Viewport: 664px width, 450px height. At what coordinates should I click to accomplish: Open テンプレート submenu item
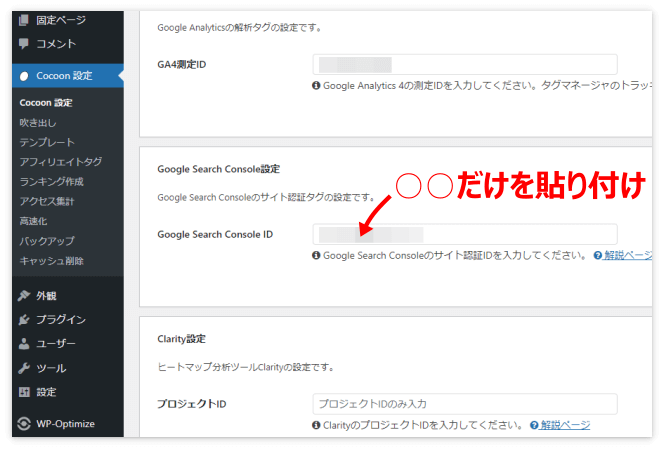pyautogui.click(x=47, y=142)
